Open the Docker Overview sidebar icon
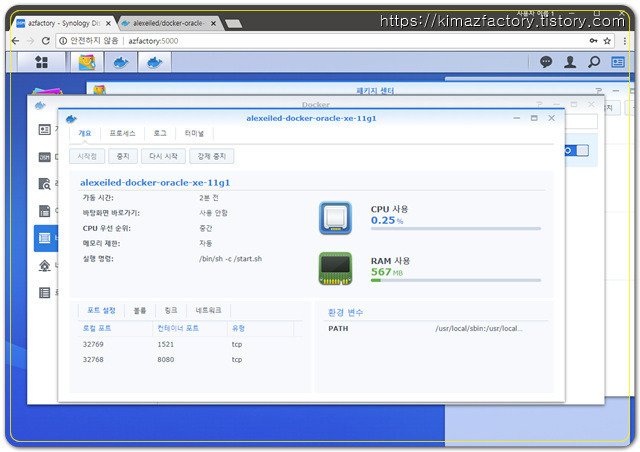The image size is (640, 452). point(44,130)
